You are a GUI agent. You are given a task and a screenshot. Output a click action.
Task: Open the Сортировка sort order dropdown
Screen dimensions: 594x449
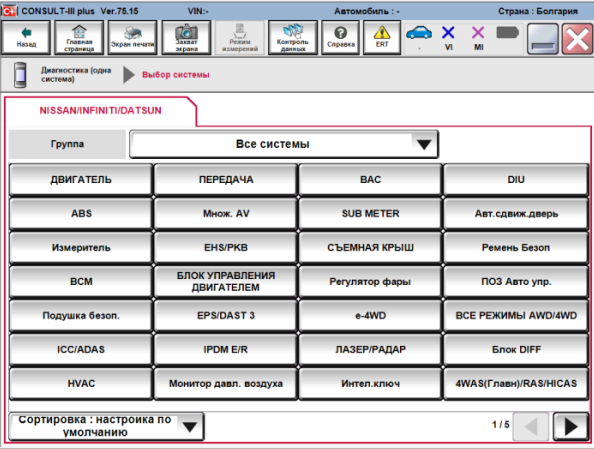click(x=106, y=426)
